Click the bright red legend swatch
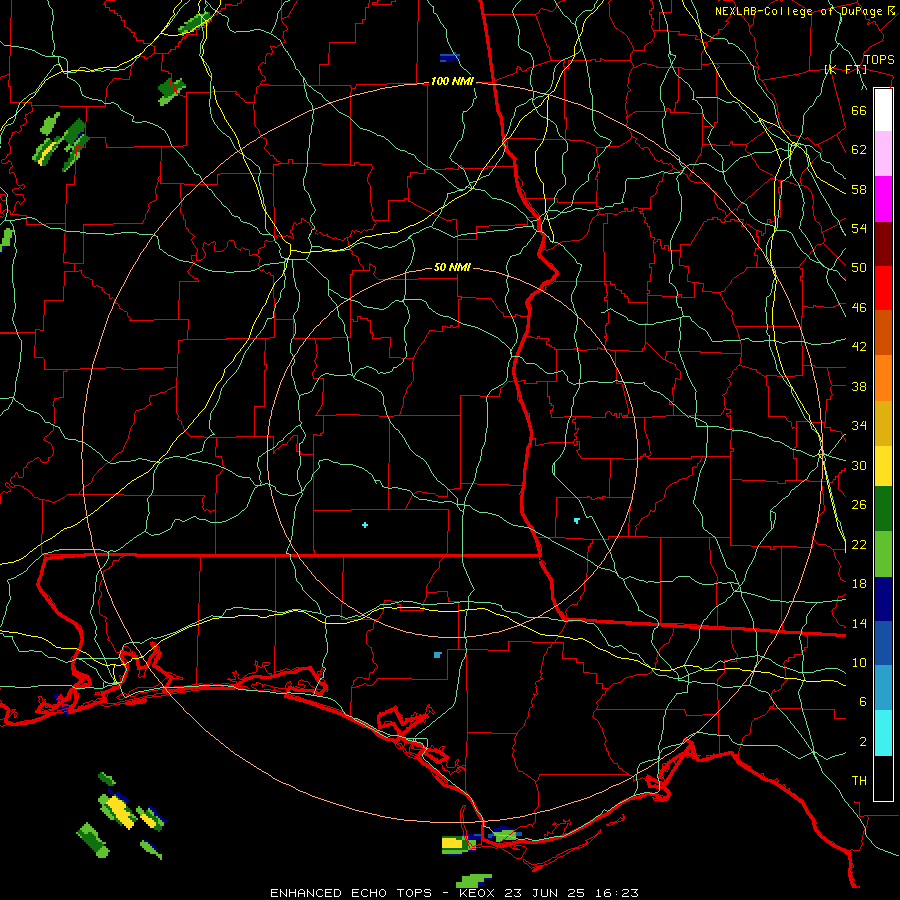900x900 pixels. (883, 288)
